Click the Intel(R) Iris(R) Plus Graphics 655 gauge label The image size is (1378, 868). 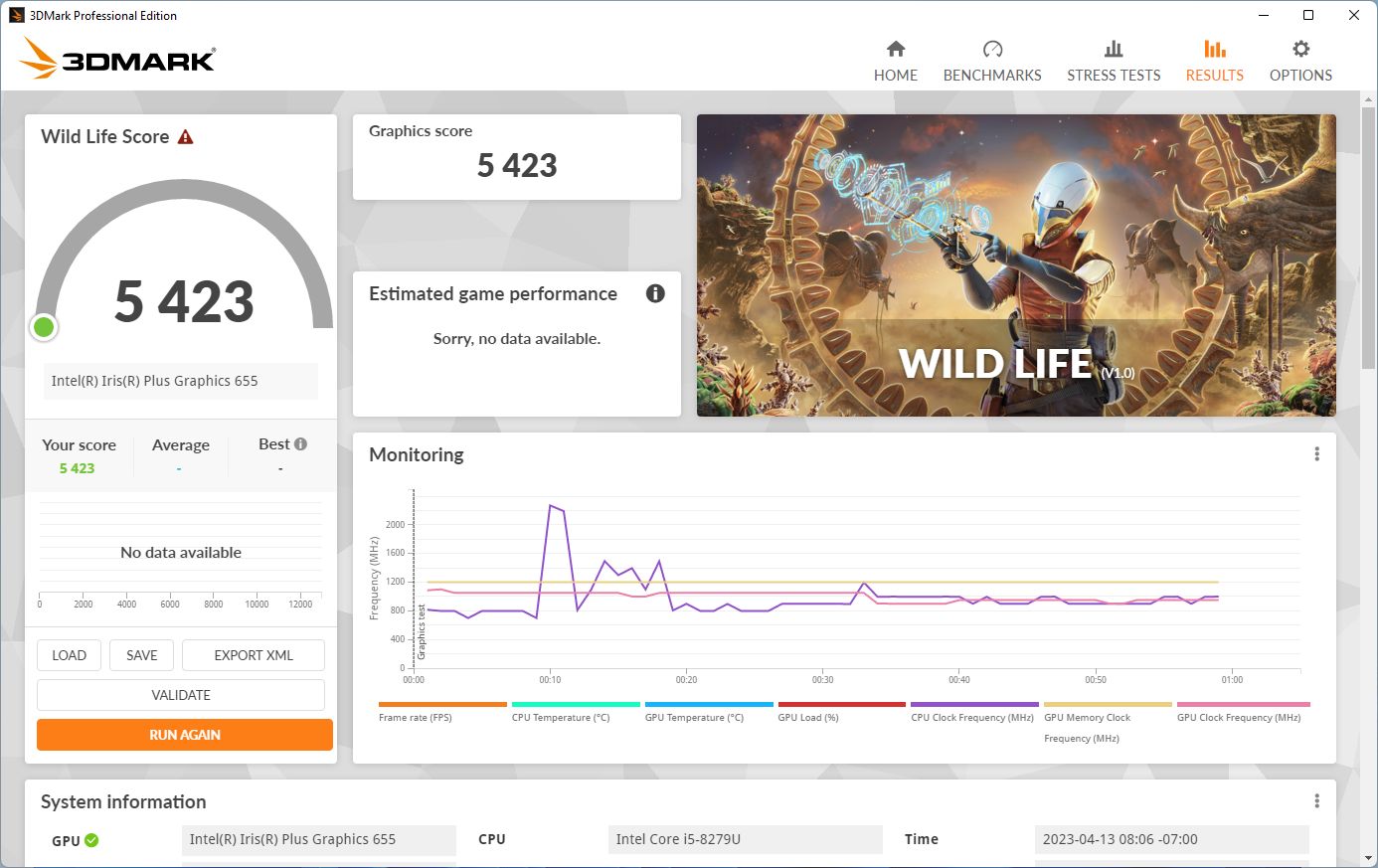point(180,381)
